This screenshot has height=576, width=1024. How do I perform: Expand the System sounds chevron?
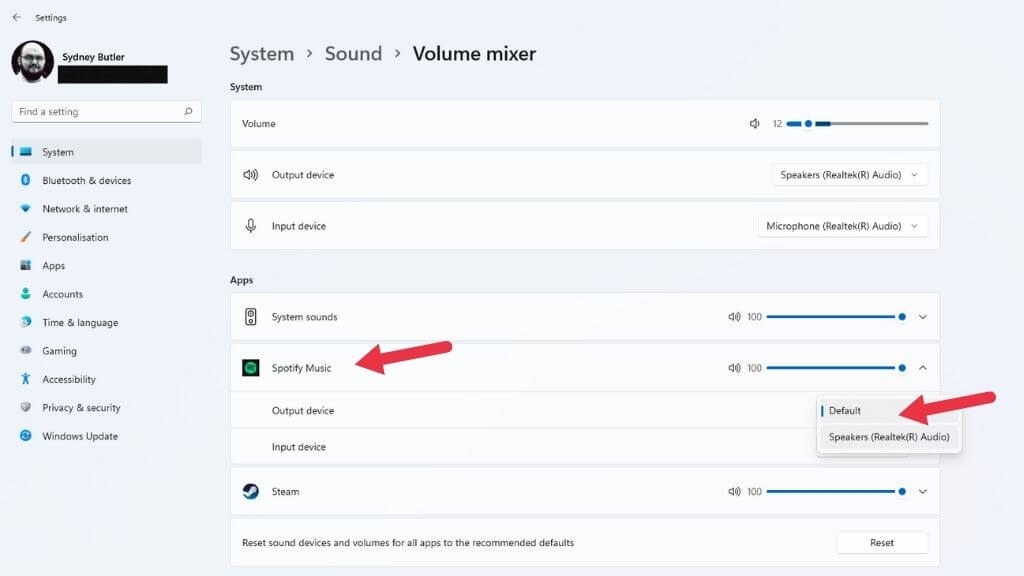pos(922,317)
